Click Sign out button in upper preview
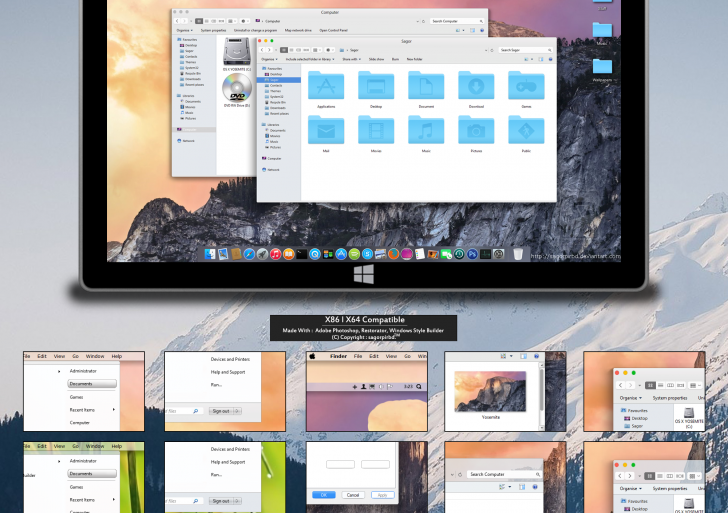 point(221,411)
